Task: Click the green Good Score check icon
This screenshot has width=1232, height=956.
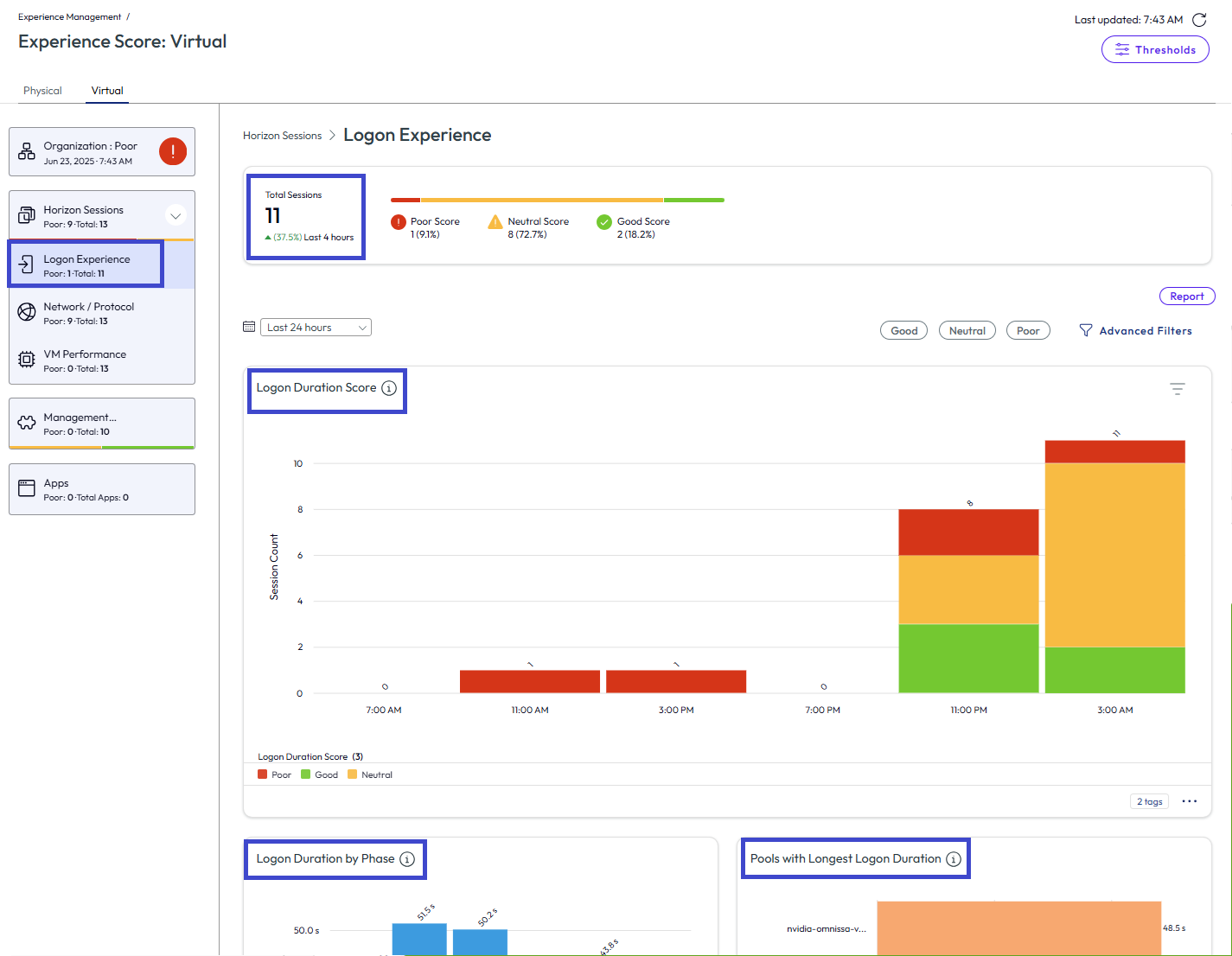Action: [604, 222]
